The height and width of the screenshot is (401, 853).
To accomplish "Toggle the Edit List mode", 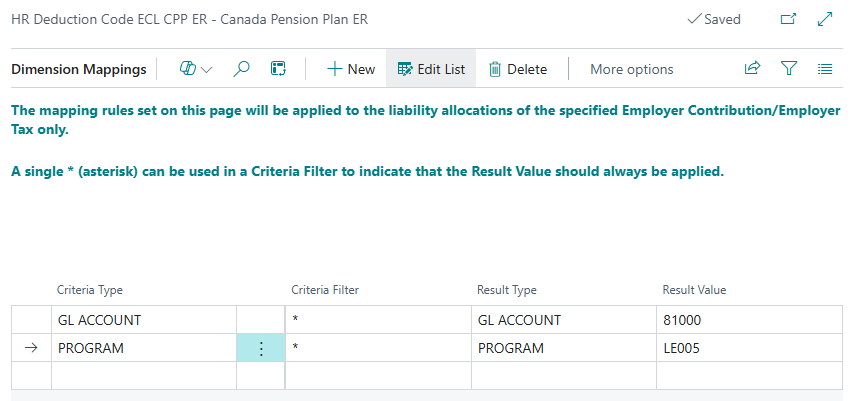I will pos(431,69).
